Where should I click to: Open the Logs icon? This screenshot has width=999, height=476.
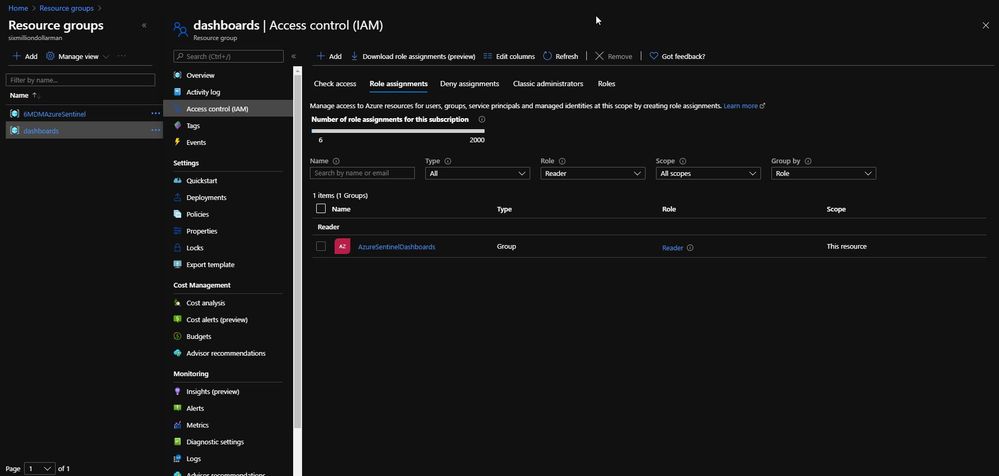coord(178,458)
